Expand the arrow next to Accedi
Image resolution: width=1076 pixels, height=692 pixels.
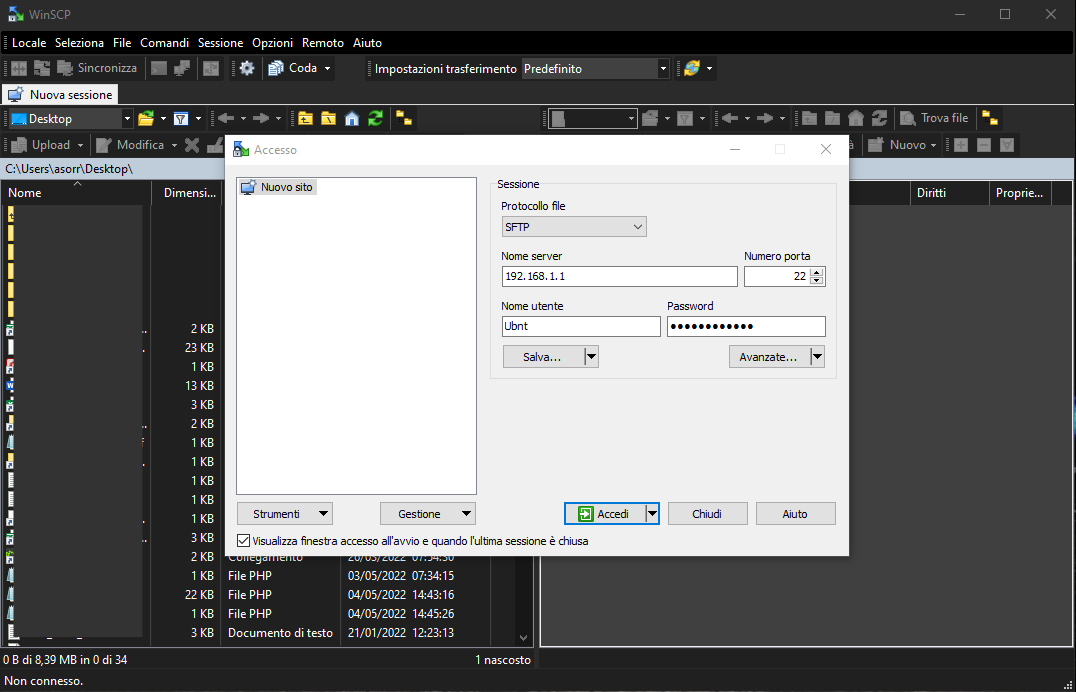click(x=652, y=514)
